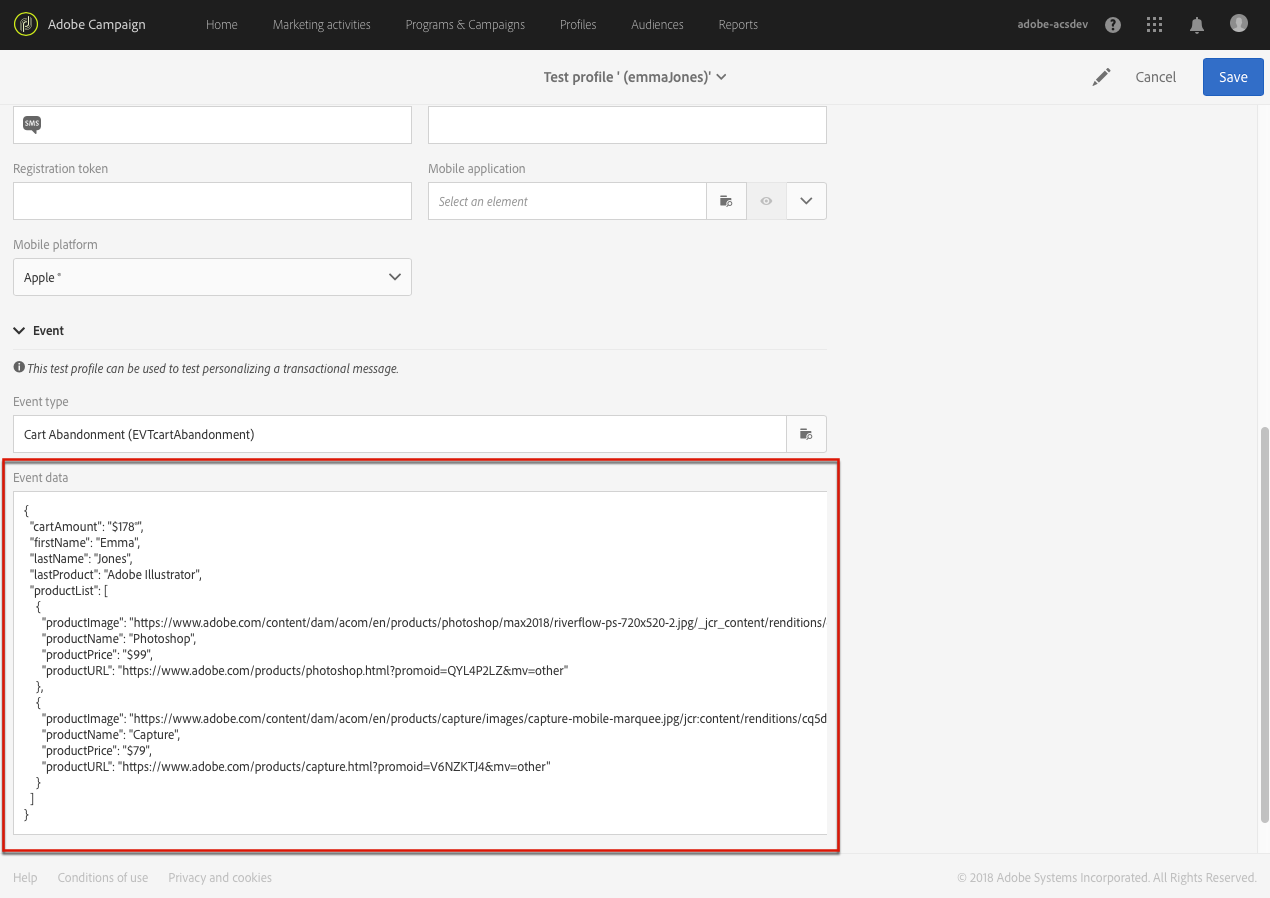This screenshot has height=898, width=1270.
Task: Click the Event type Cart Abandonment field
Action: 400,434
